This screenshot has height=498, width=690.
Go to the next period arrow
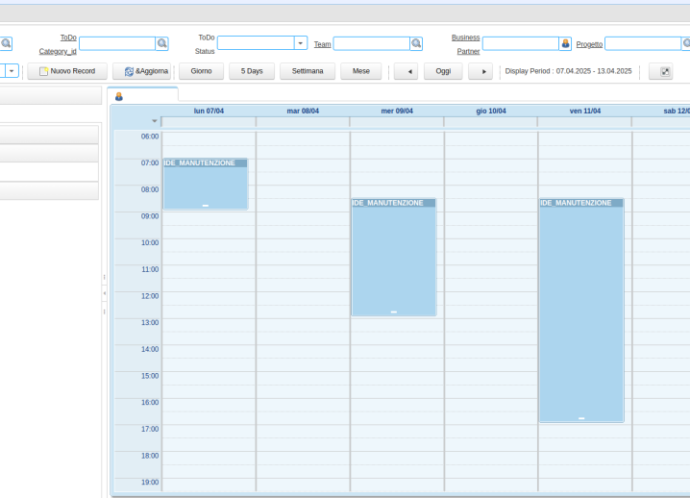pyautogui.click(x=481, y=72)
